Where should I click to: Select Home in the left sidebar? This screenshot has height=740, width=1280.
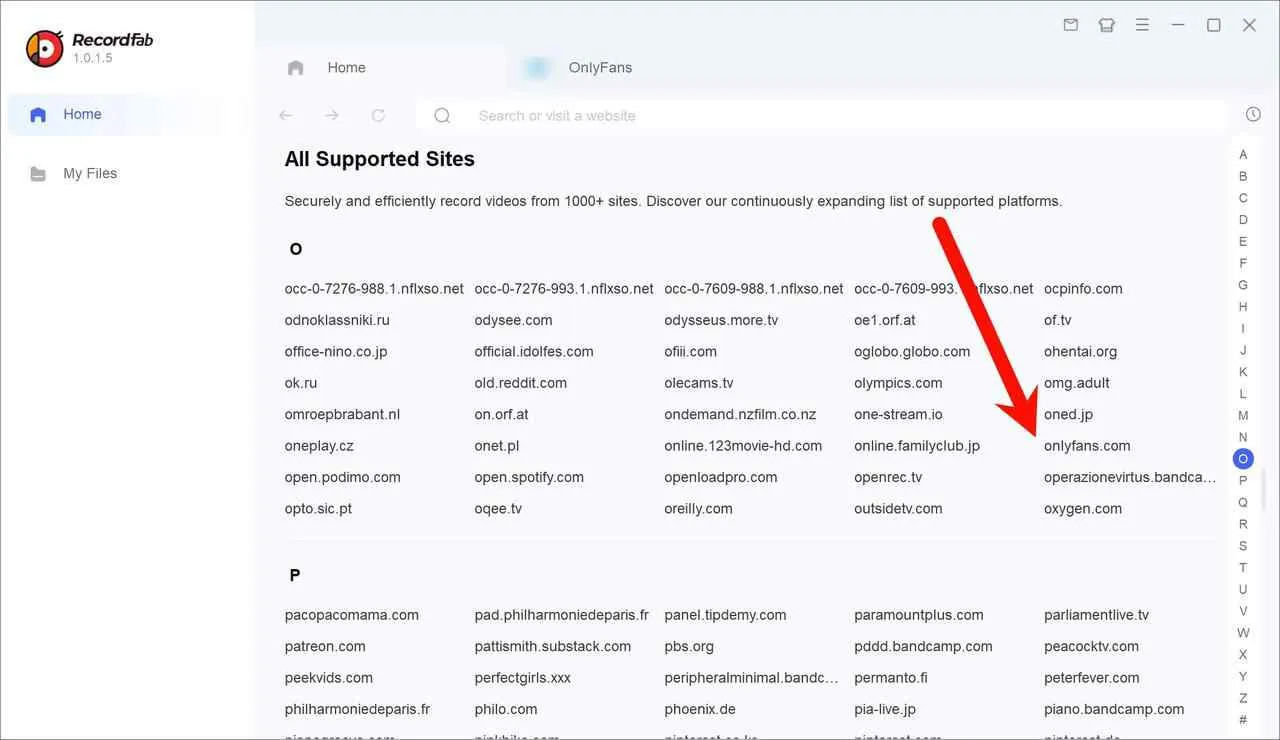[x=82, y=113]
